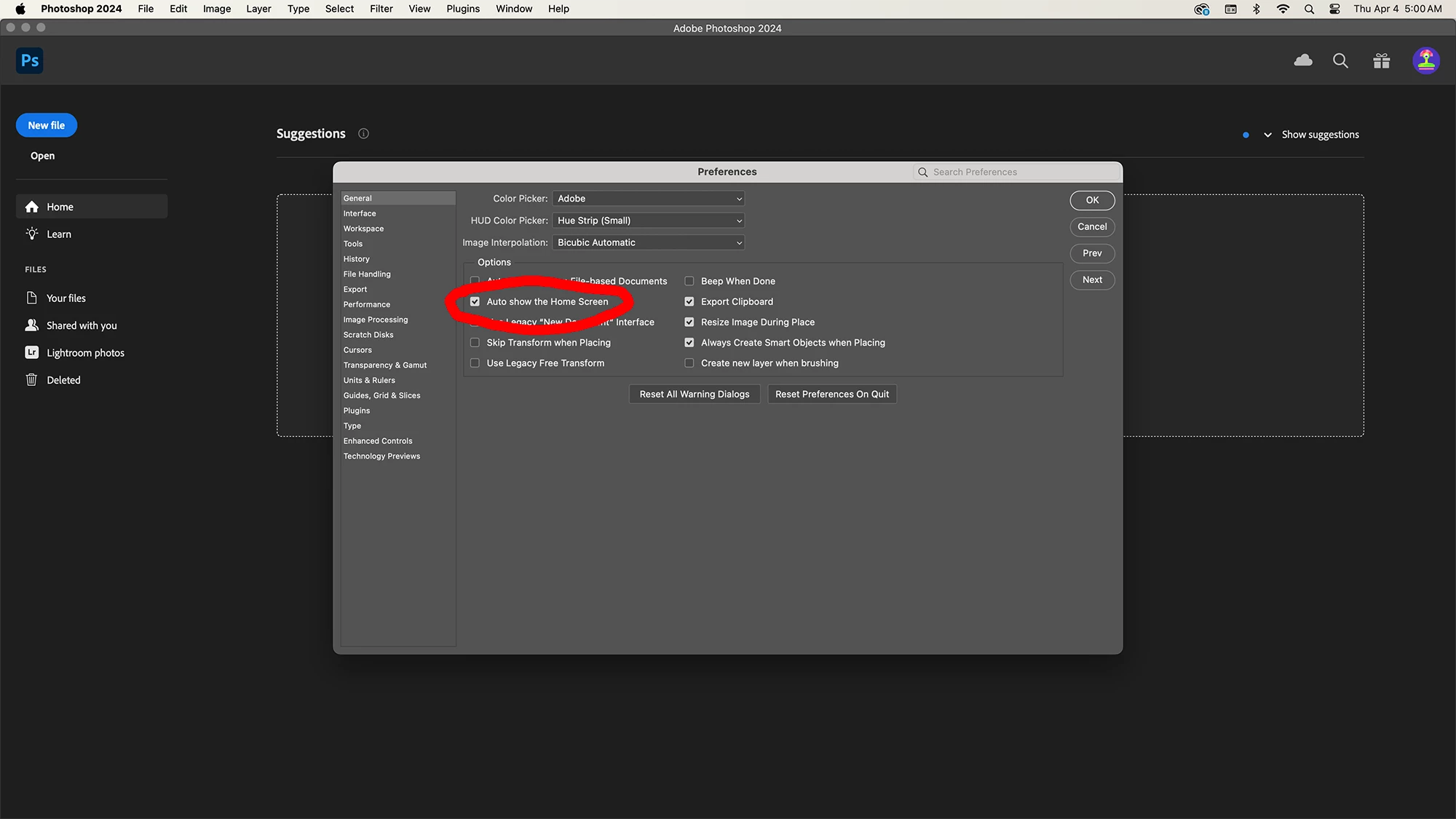Open the Color Picker dropdown
This screenshot has width=1456, height=819.
[x=648, y=199]
